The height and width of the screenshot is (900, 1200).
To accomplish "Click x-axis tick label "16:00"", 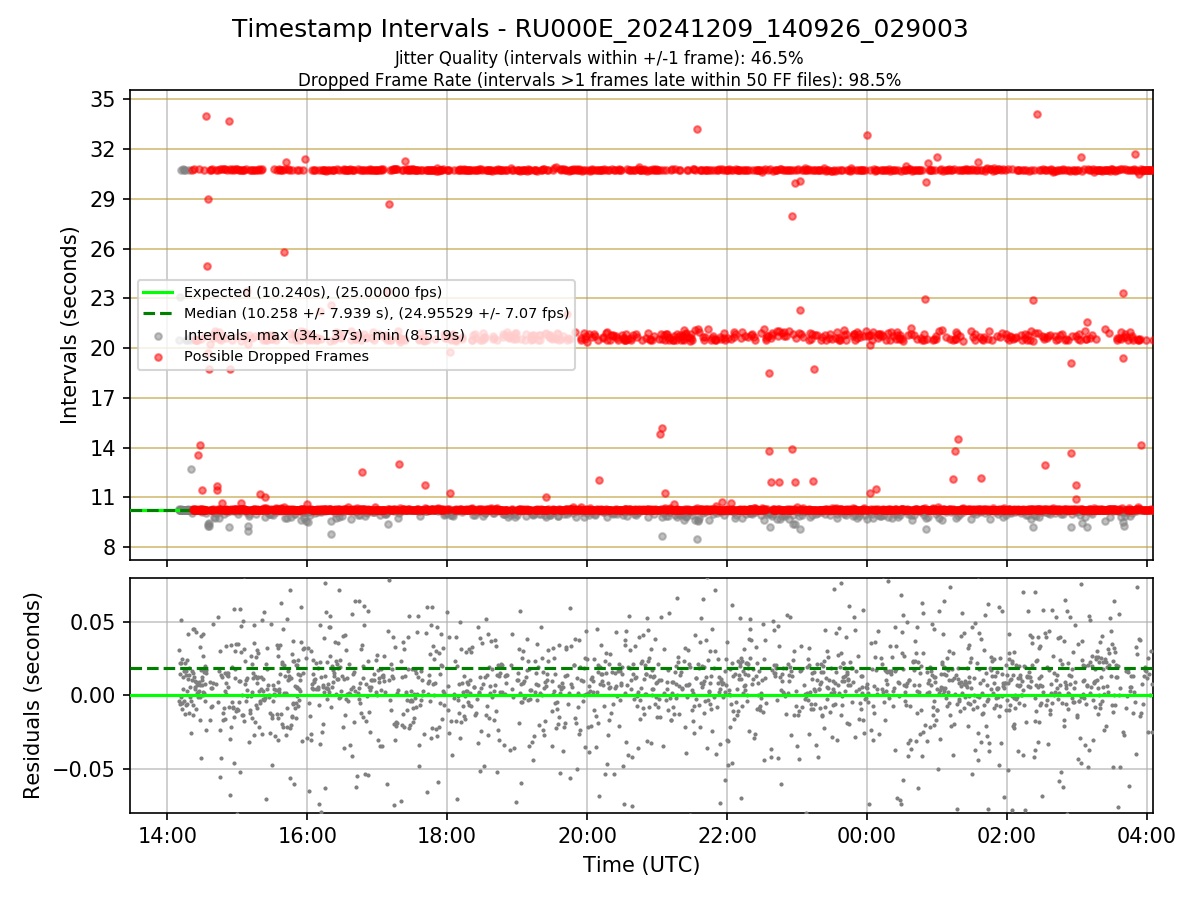I will tap(306, 835).
